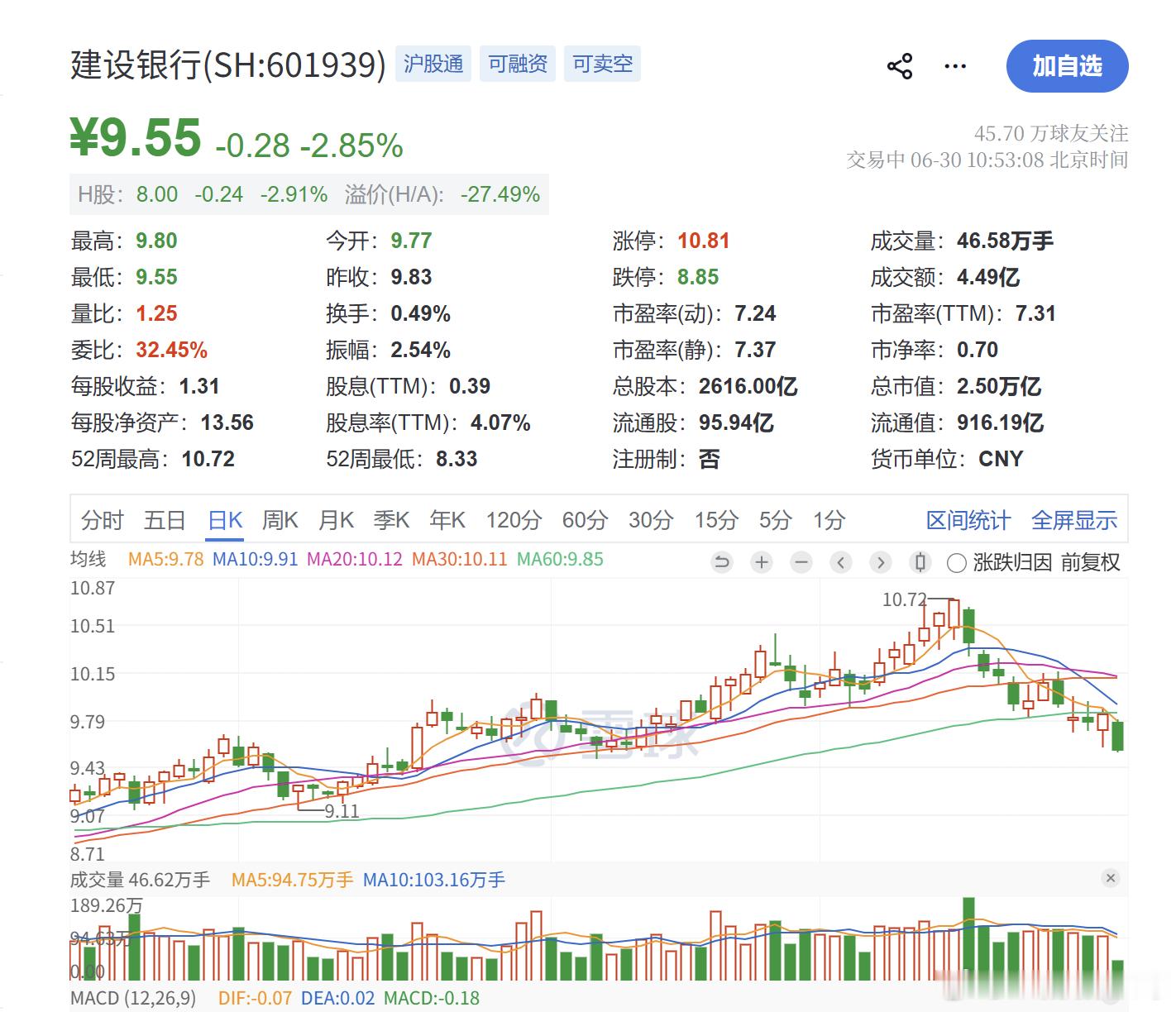Viewport: 1176px width, 1012px height.
Task: Click the chart zoom out minus icon
Action: point(801,563)
